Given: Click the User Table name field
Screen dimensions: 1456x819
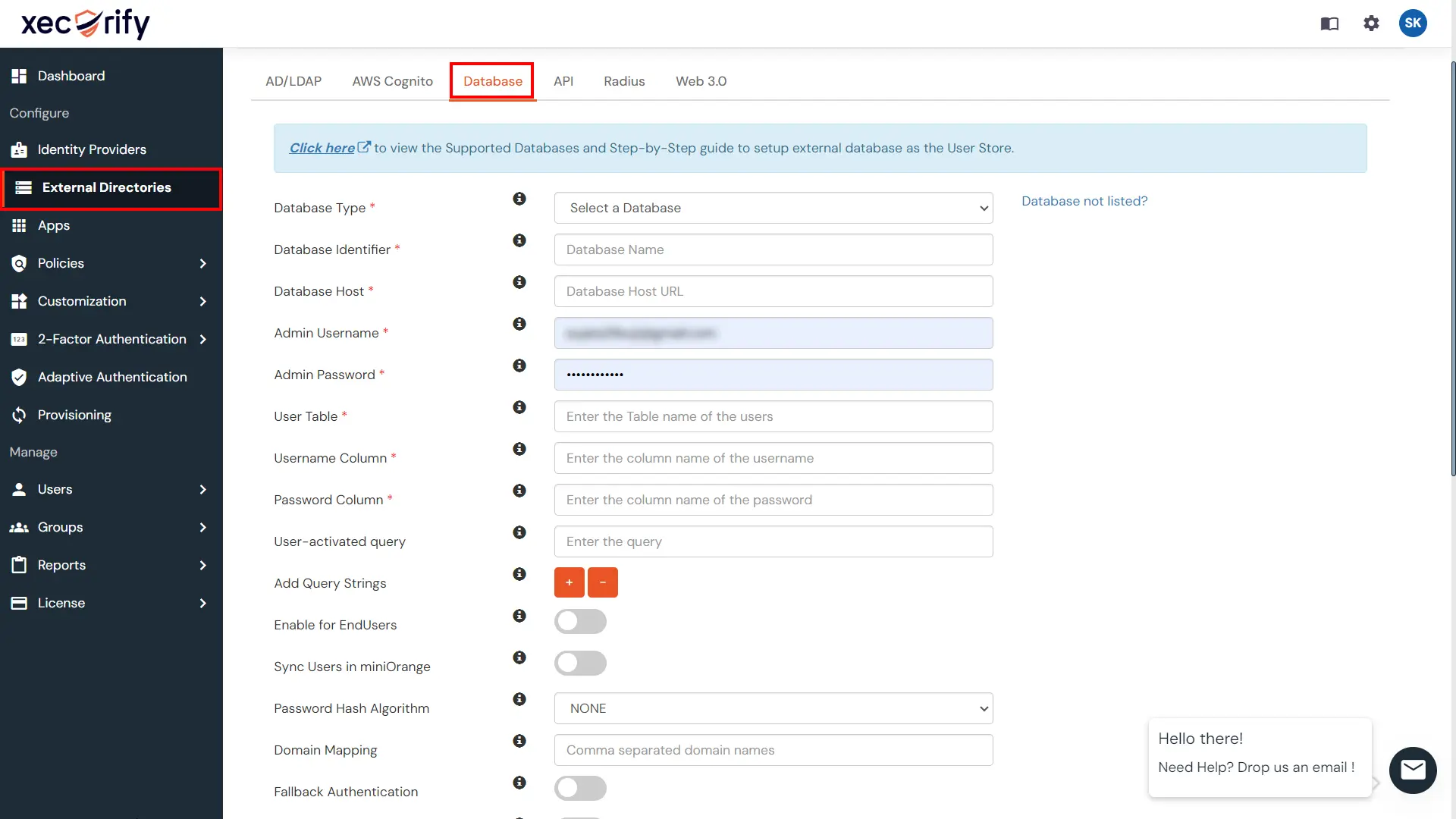Looking at the screenshot, I should [773, 416].
